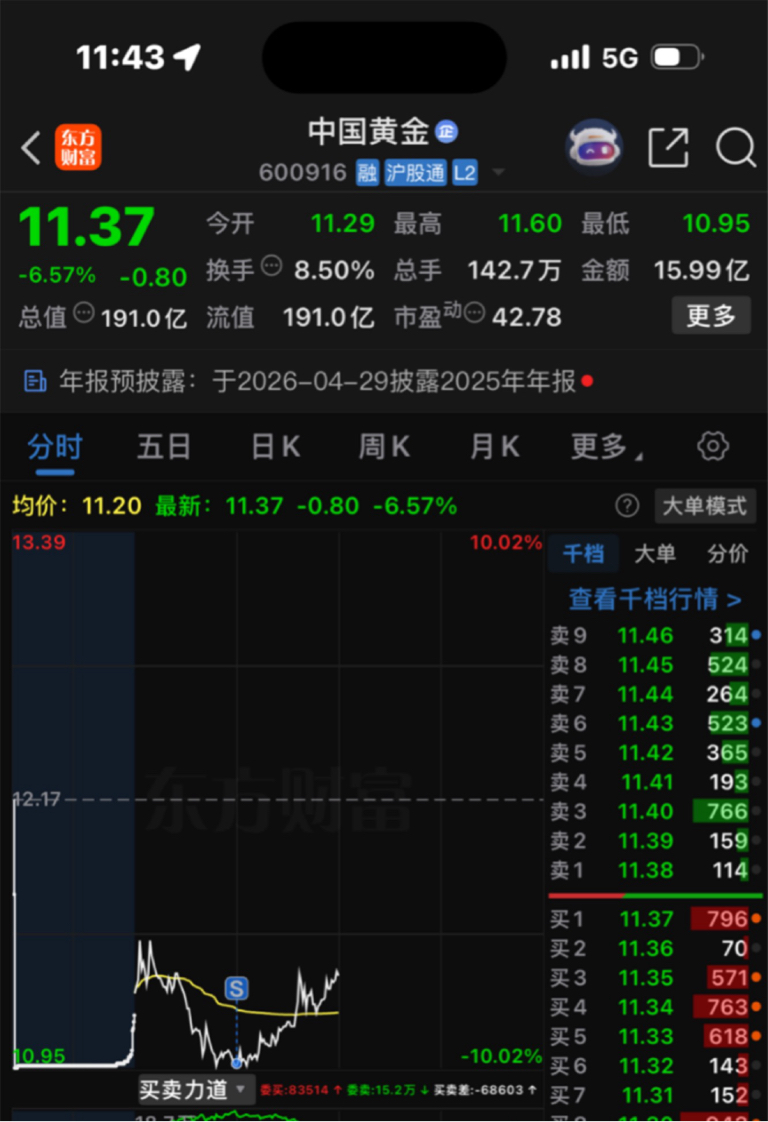Switch to the 分价 tab
The image size is (768, 1122).
(x=728, y=553)
